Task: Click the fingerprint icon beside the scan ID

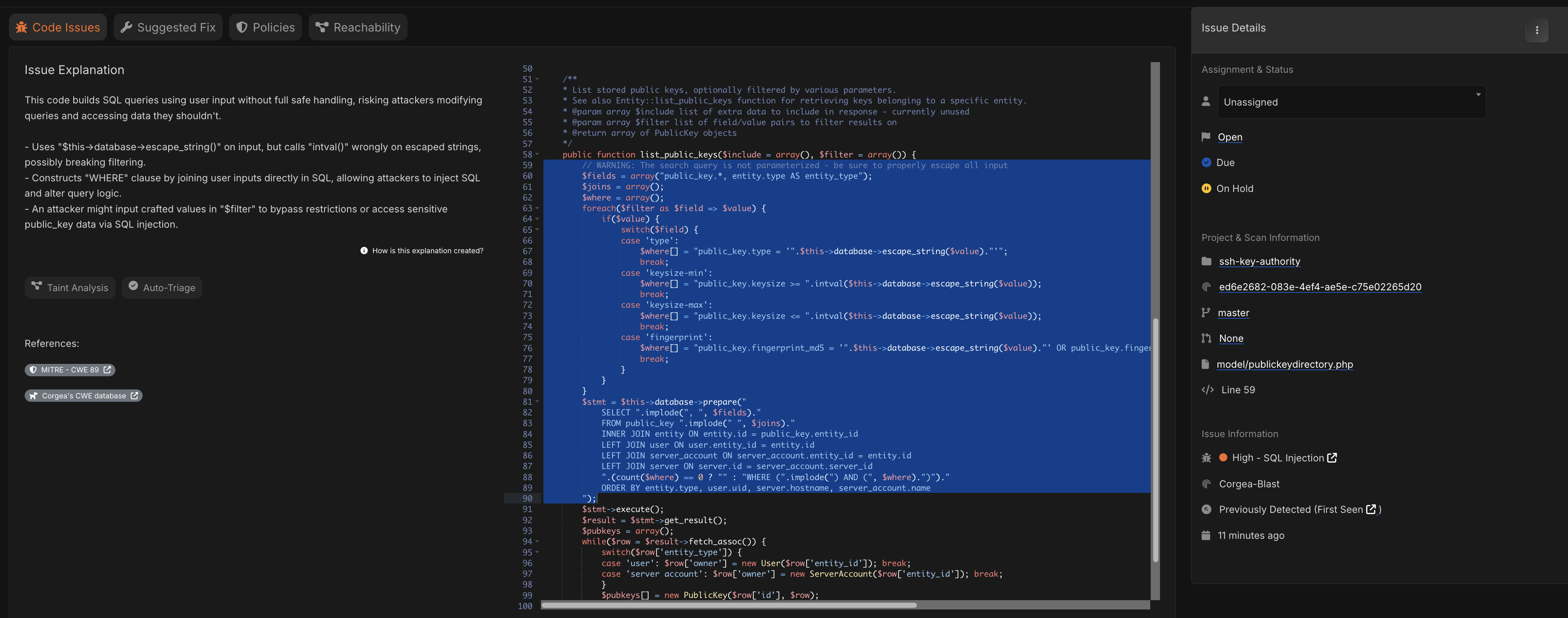Action: [x=1206, y=286]
